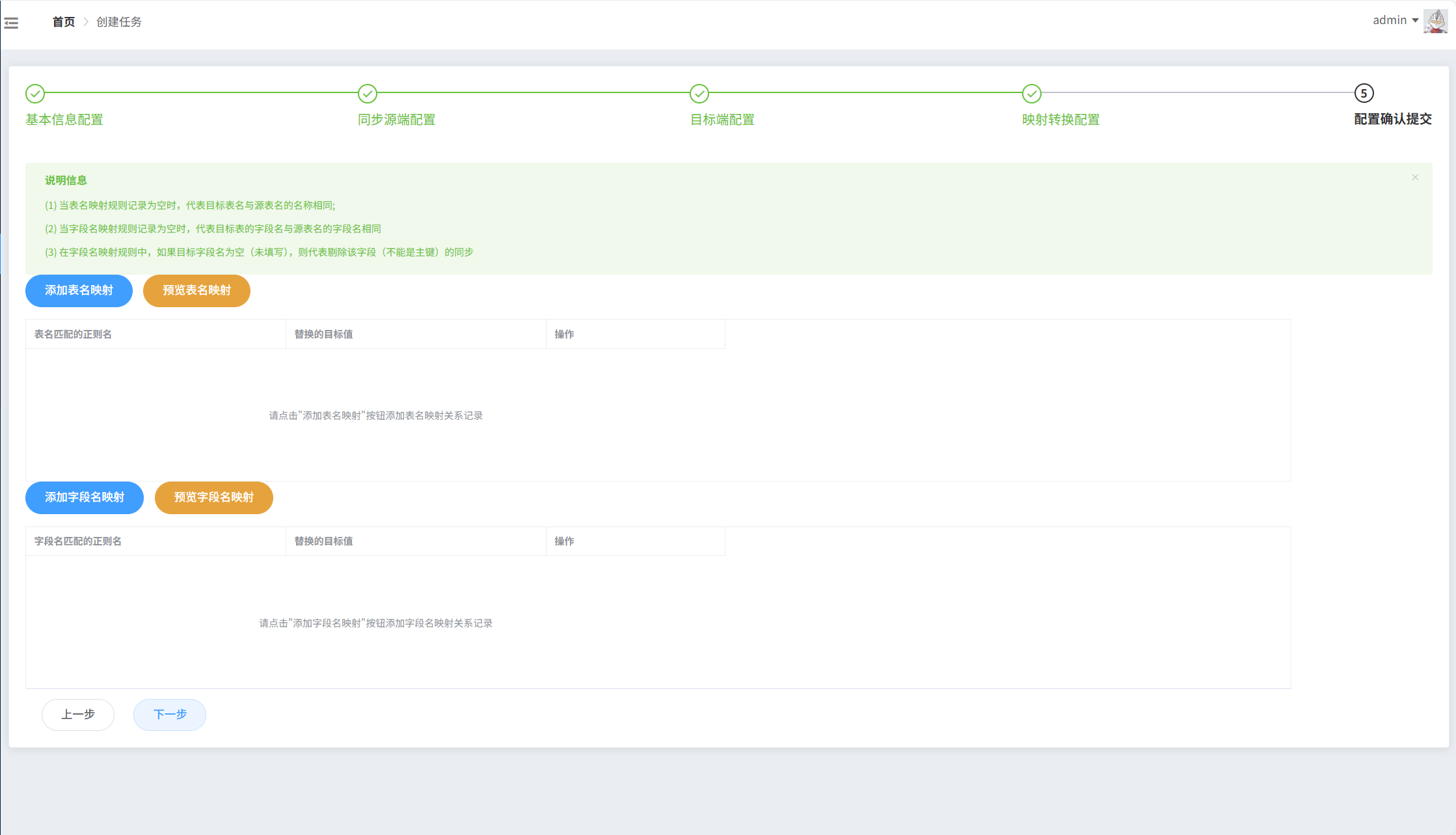Click 首页 in the breadcrumb
This screenshot has width=1456, height=835.
pyautogui.click(x=63, y=22)
